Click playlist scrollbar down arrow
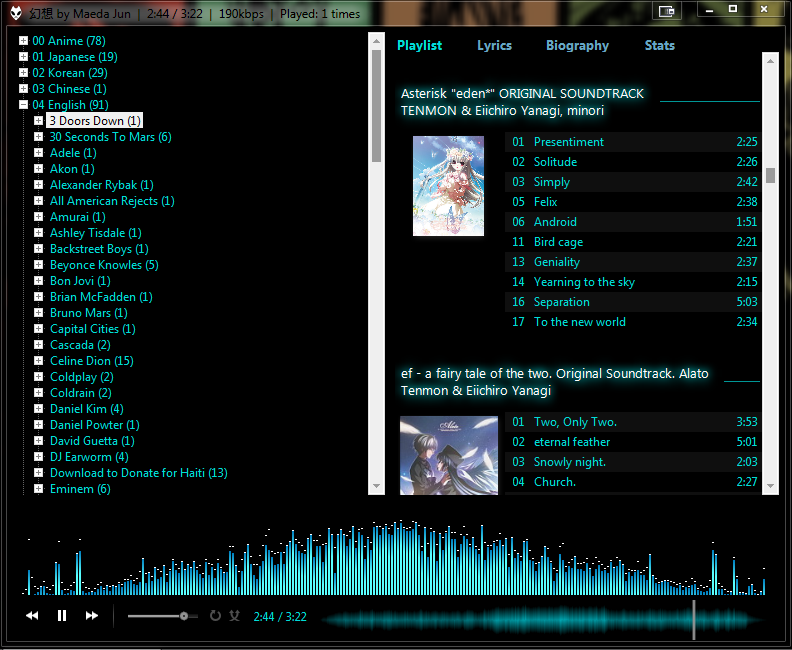Image resolution: width=792 pixels, height=650 pixels. [x=770, y=486]
